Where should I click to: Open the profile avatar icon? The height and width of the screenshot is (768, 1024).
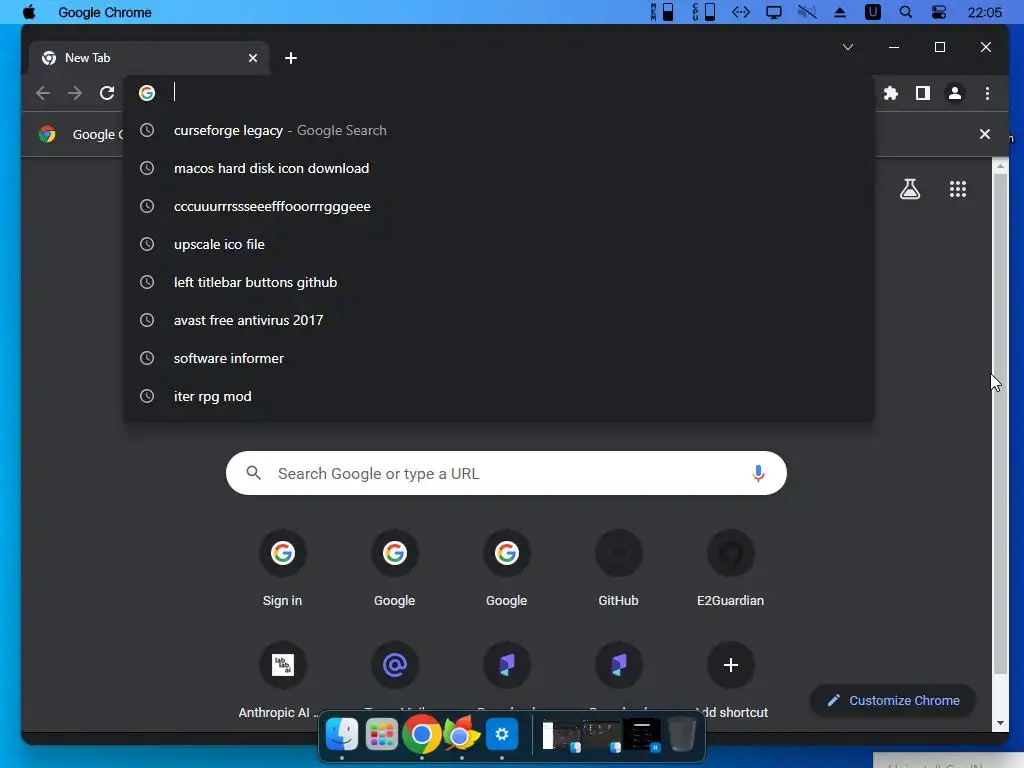pyautogui.click(x=955, y=93)
